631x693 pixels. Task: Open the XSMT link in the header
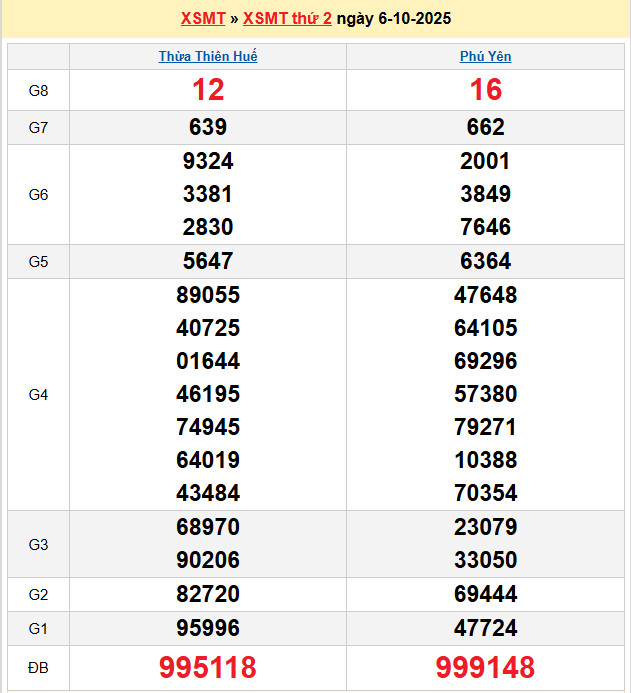(x=203, y=19)
